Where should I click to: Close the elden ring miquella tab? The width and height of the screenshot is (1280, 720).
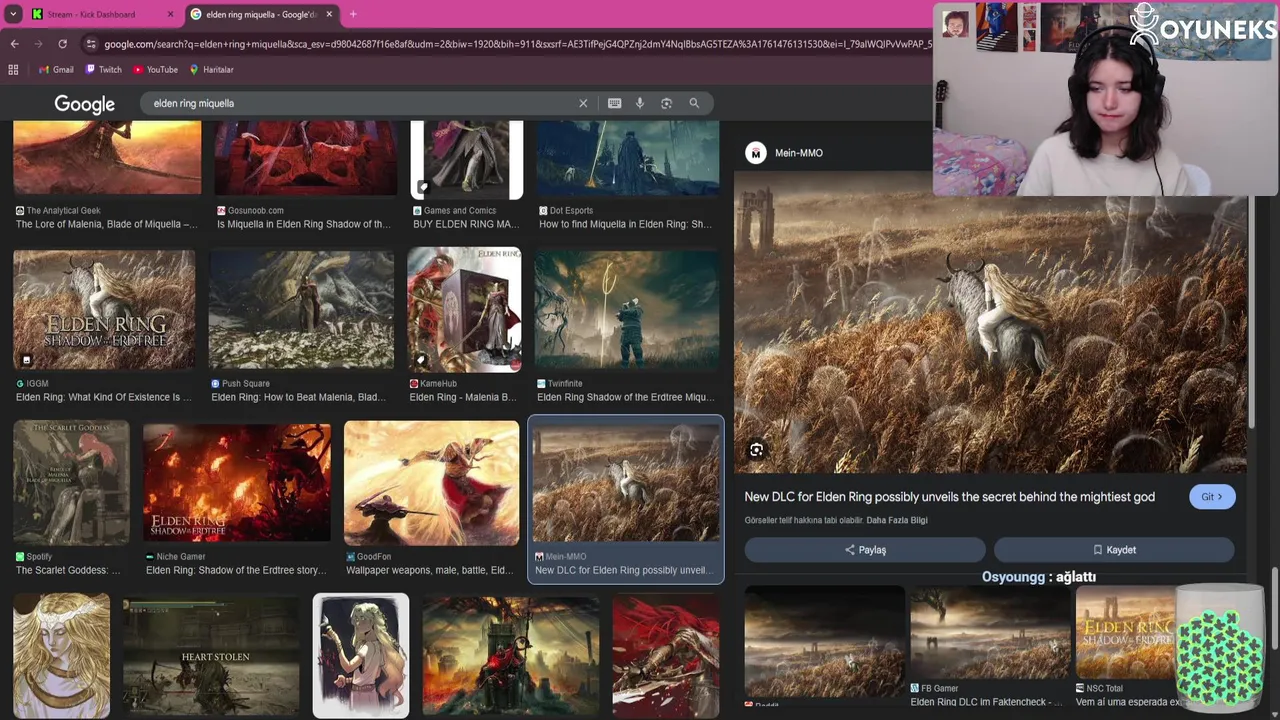point(329,14)
